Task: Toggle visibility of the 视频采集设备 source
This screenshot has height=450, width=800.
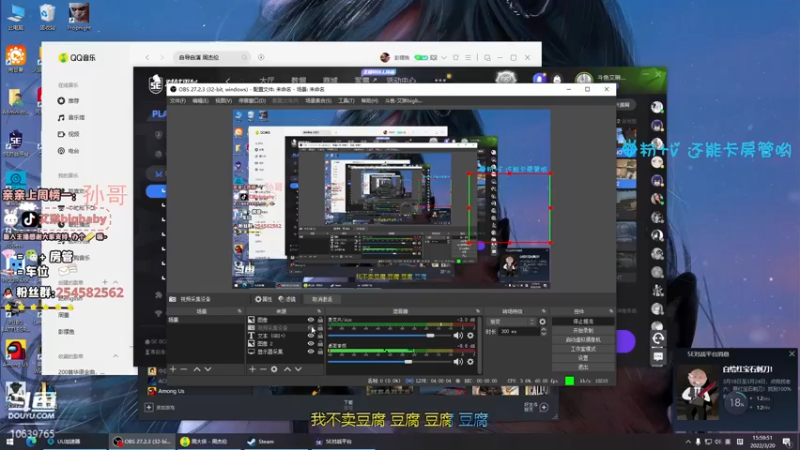Action: (x=311, y=328)
